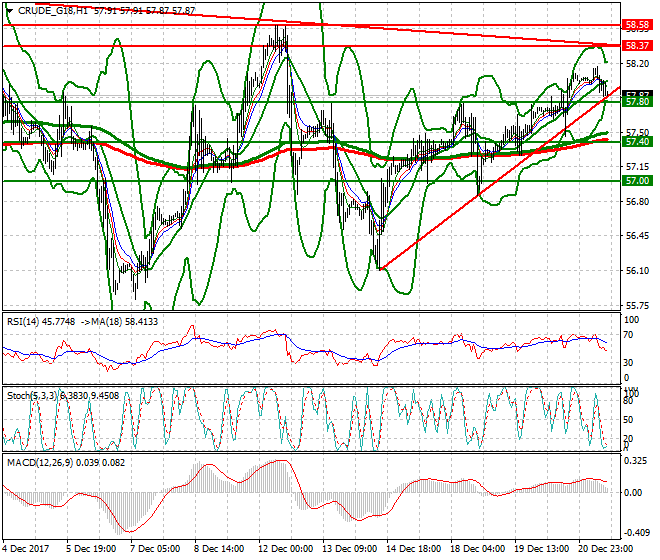660x560 pixels.
Task: Click the 20 Dec 23:00 time label
Action: (x=605, y=549)
